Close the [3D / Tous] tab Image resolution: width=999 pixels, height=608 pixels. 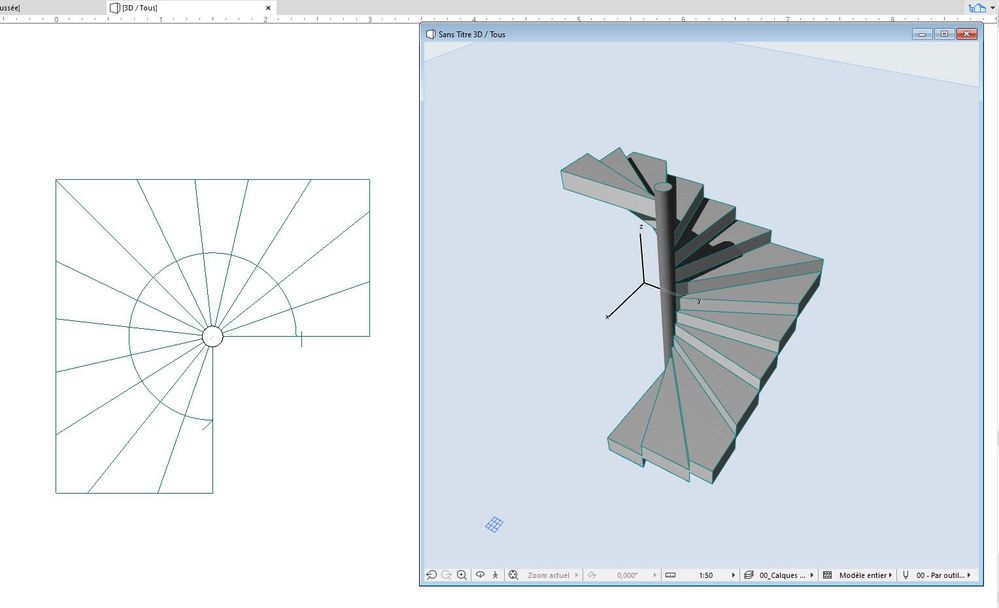(x=268, y=7)
